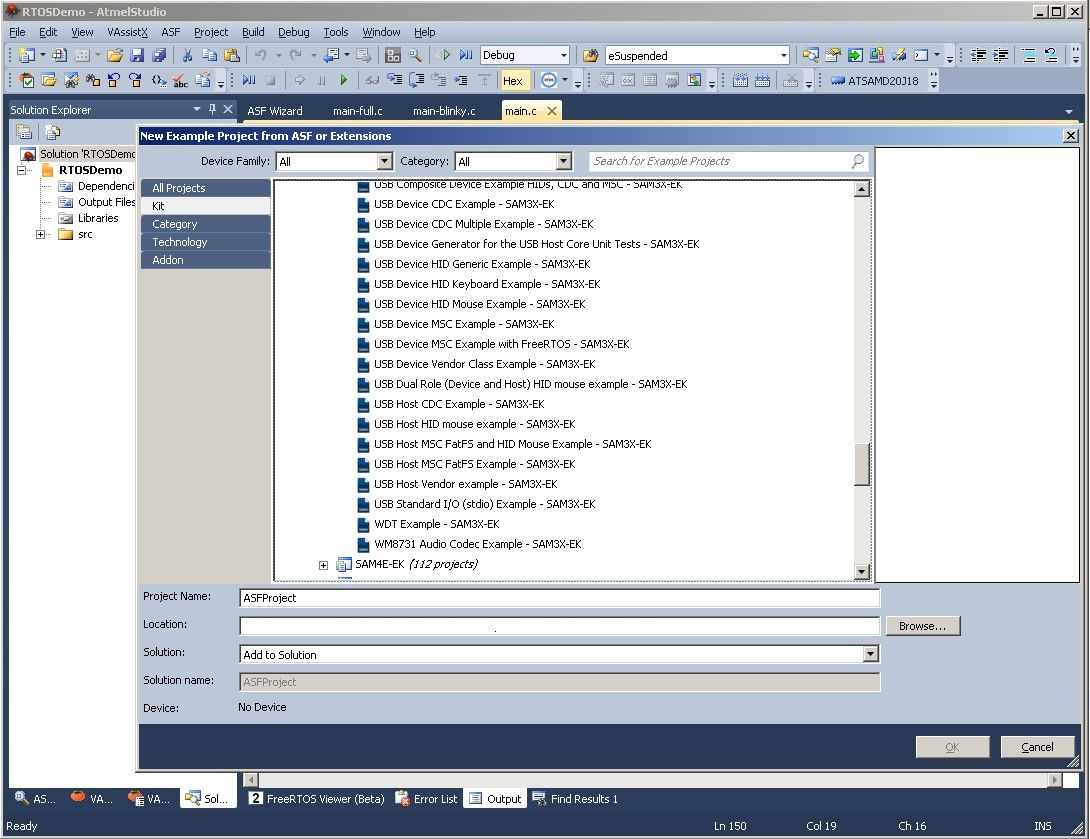The image size is (1090, 839).
Task: Open the document tabs overflow dropdown
Action: [1068, 111]
